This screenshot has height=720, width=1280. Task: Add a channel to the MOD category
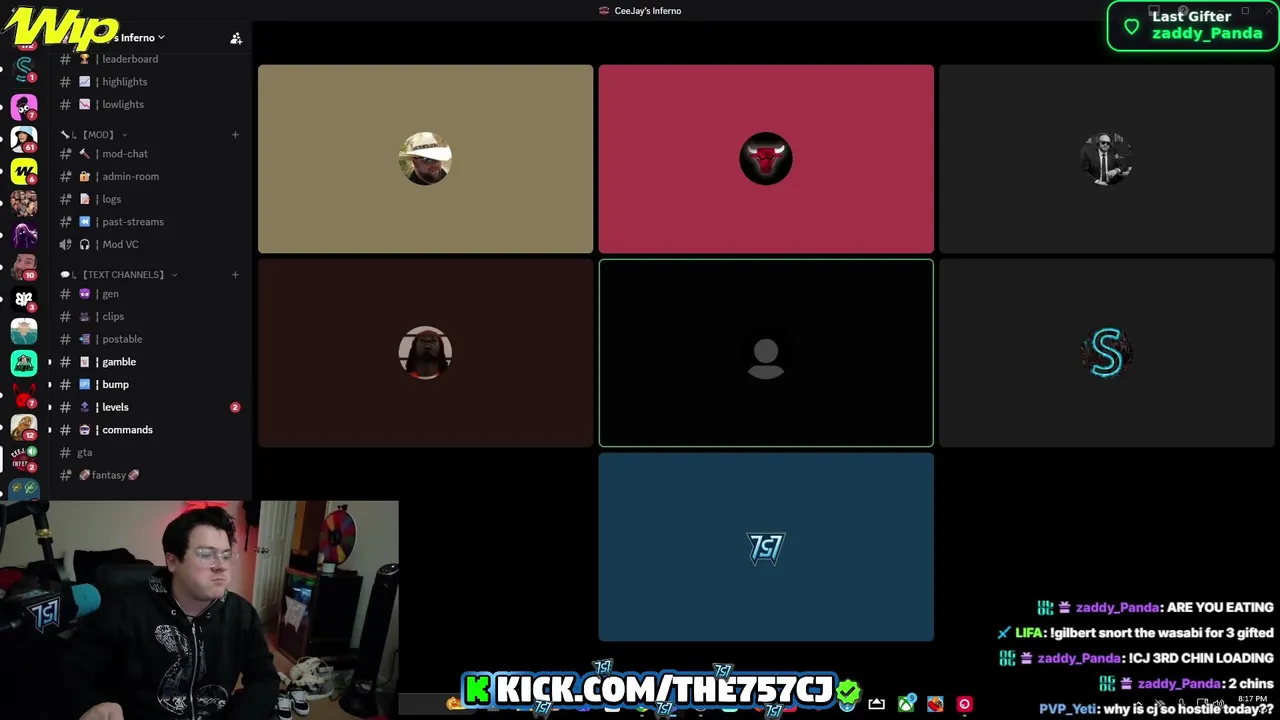coord(235,134)
